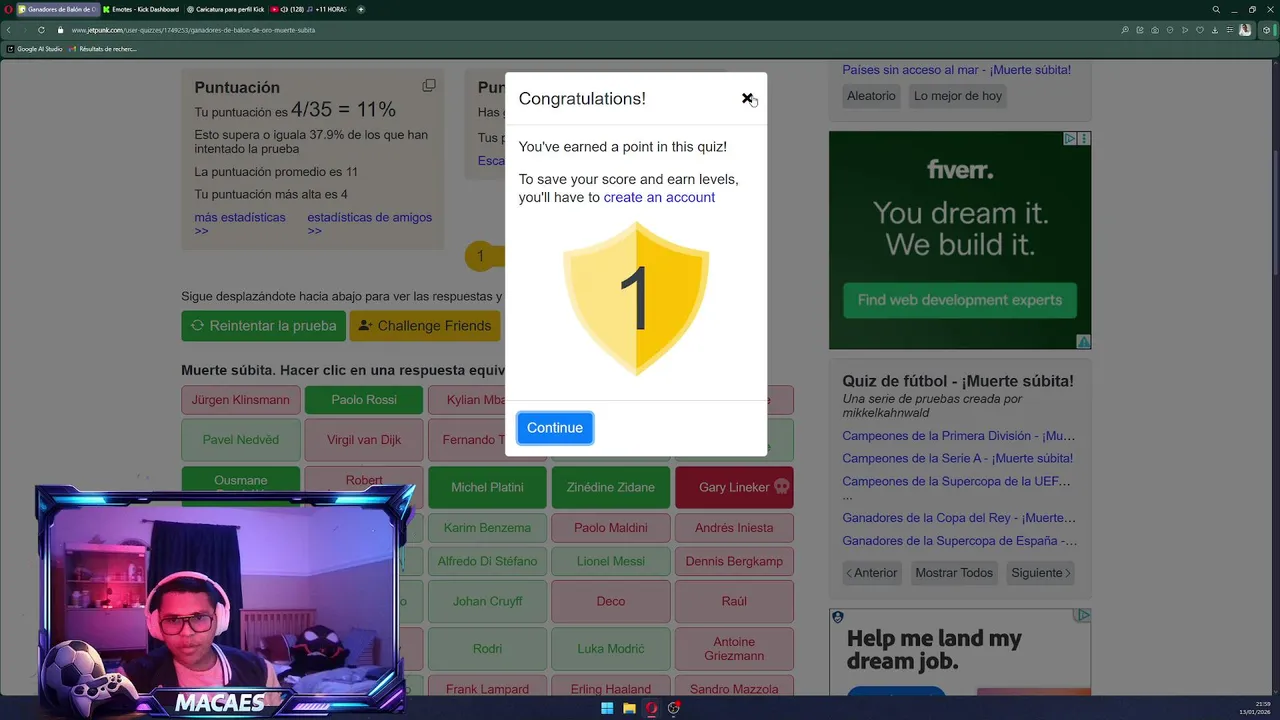Switch to 'Emotes - Kick Dashboard' tab

[142, 9]
